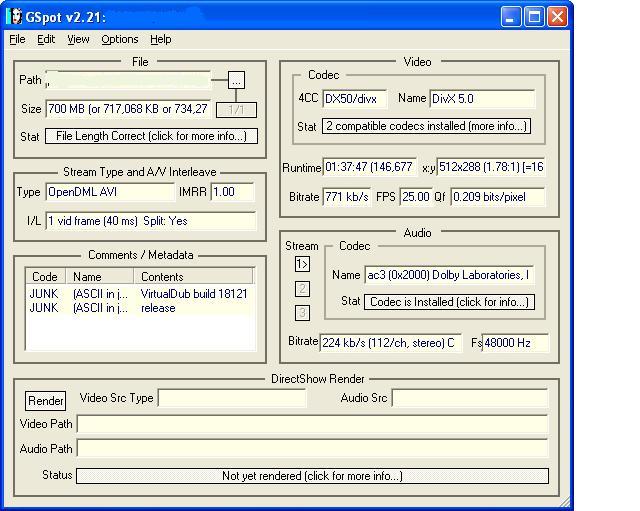Click the resolution value 512x288

(491, 167)
